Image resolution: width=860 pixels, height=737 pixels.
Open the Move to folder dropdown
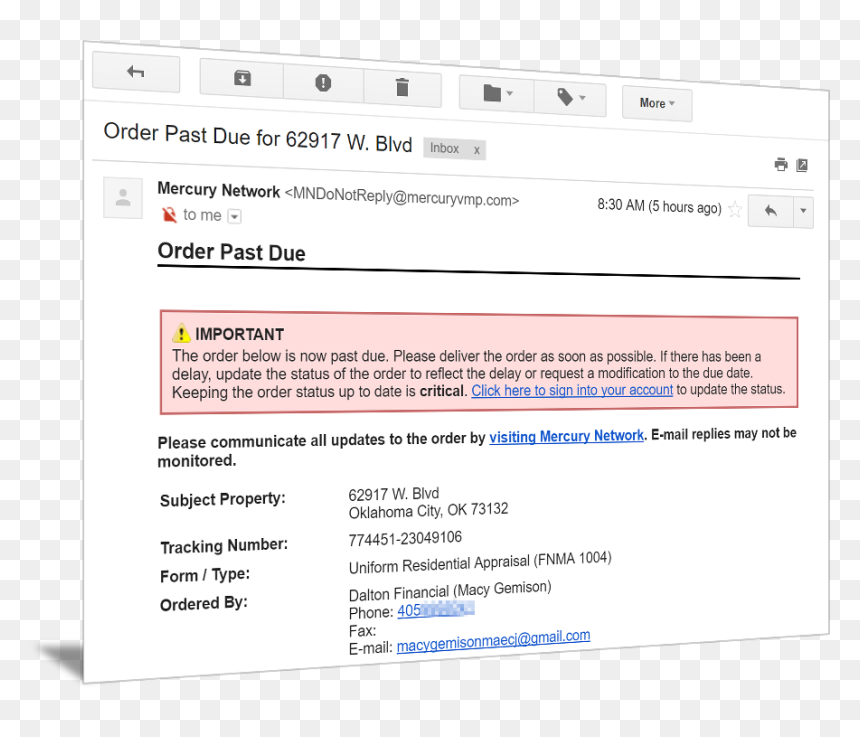497,93
